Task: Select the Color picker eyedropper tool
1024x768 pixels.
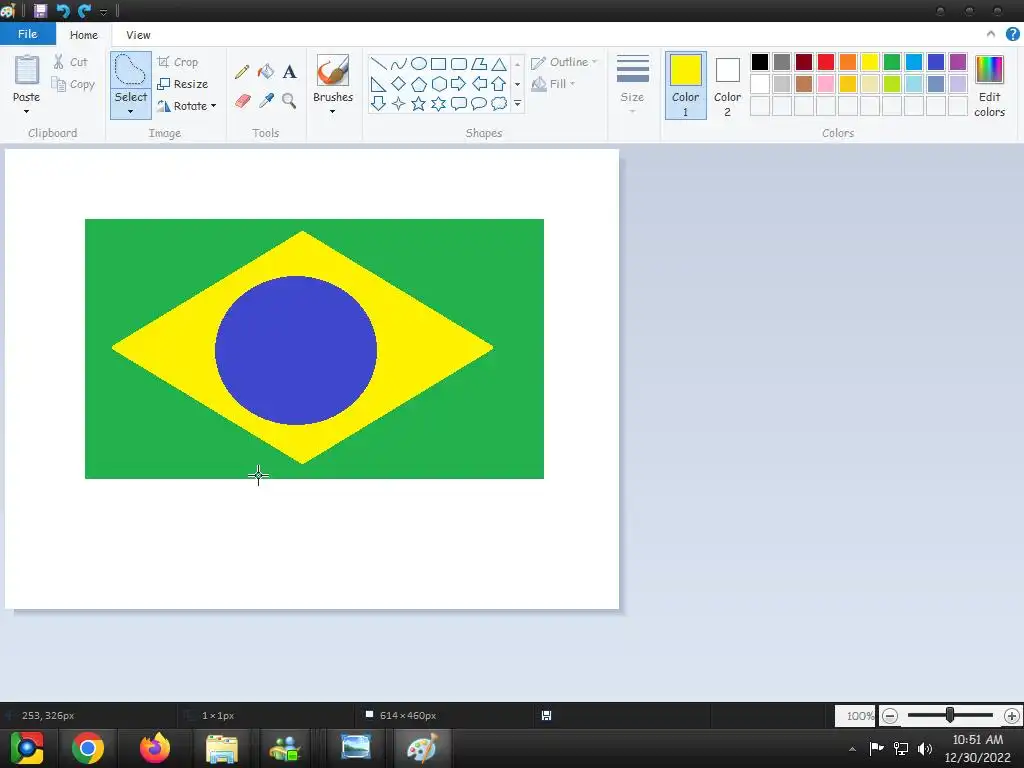Action: (x=266, y=101)
